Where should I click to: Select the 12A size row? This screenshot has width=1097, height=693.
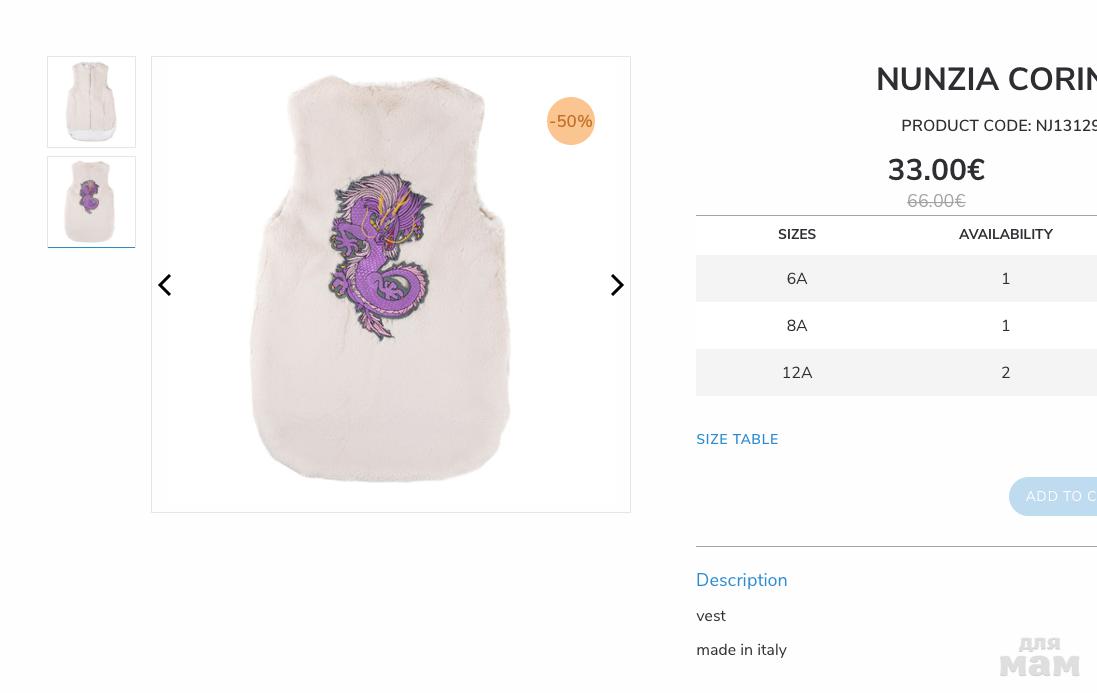point(797,373)
